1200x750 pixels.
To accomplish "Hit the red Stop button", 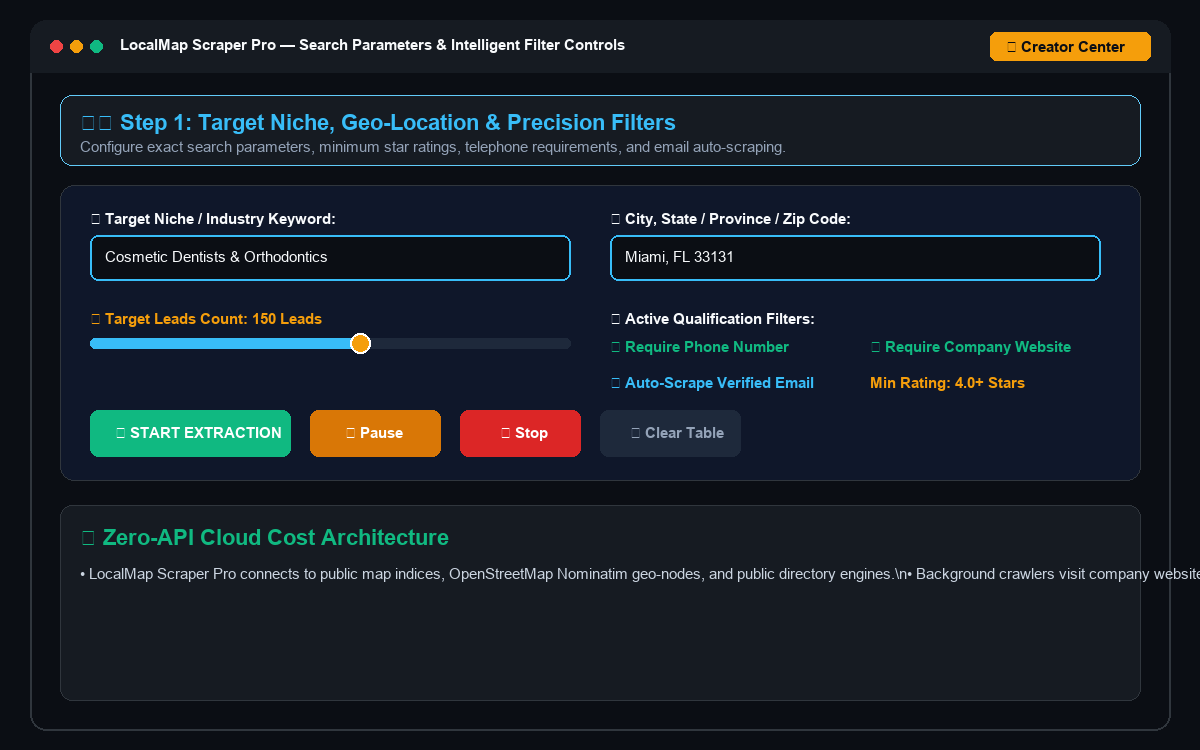I will (520, 433).
